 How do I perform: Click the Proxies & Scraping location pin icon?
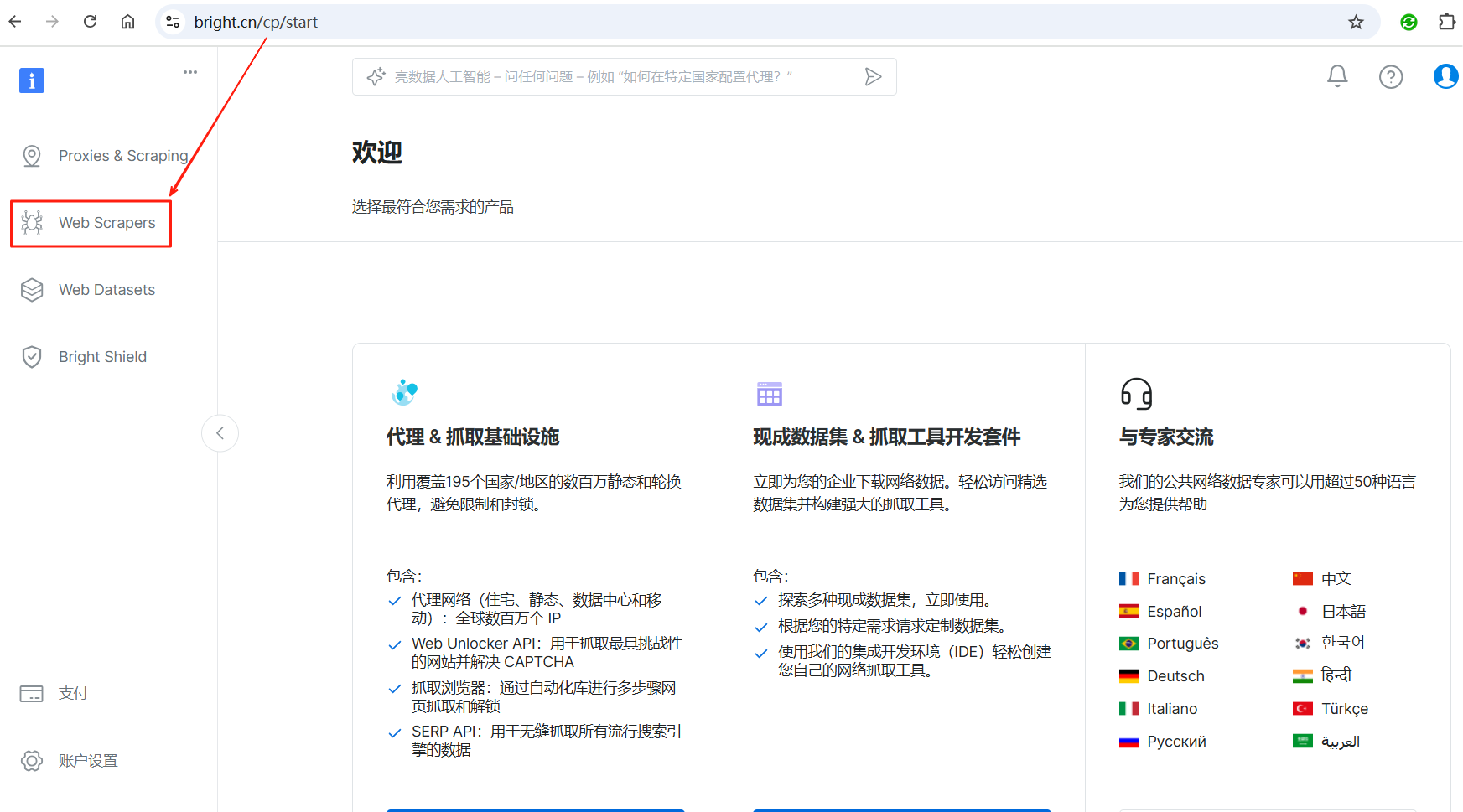(32, 156)
